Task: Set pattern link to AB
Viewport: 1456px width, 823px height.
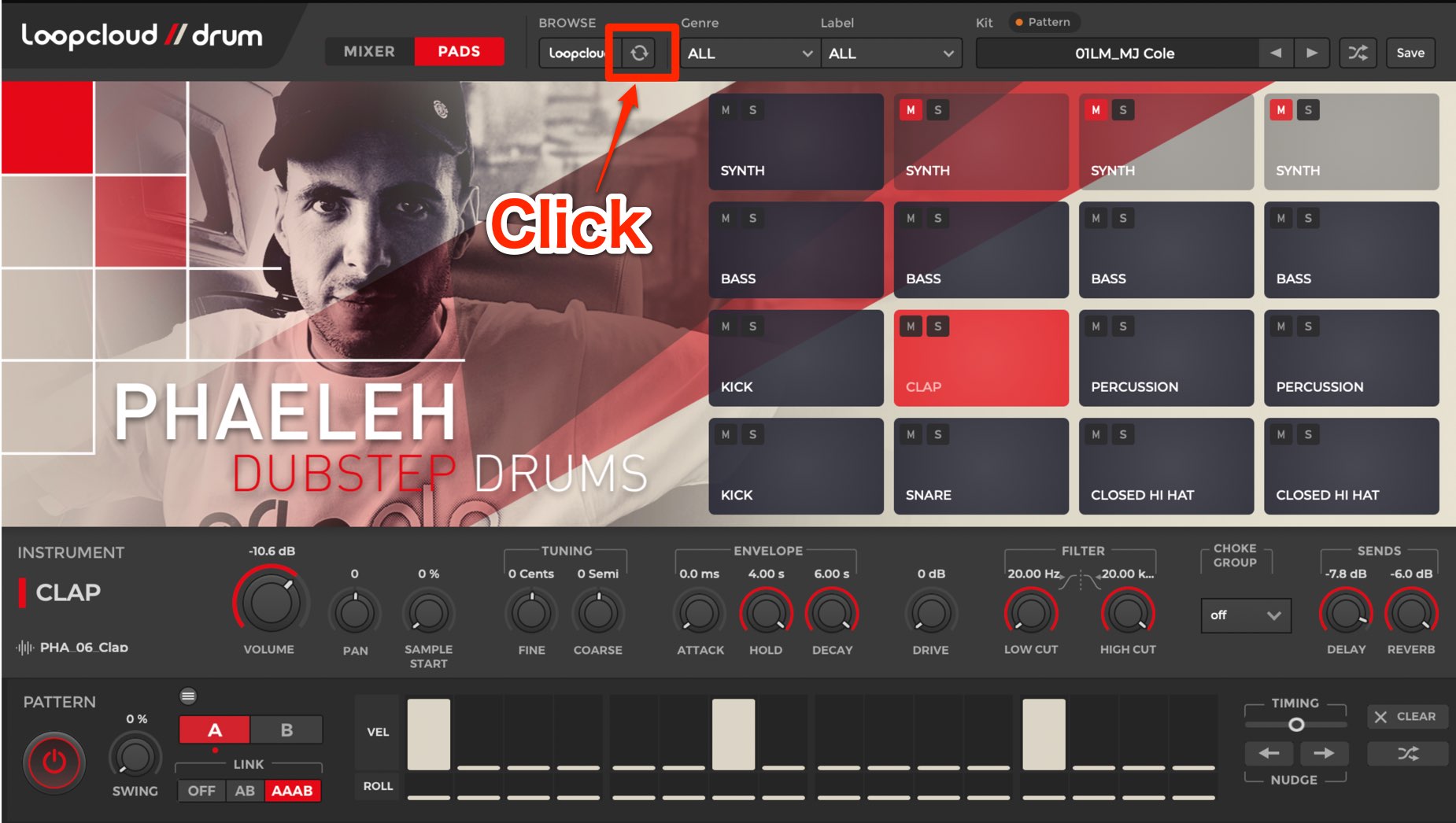Action: pyautogui.click(x=245, y=791)
